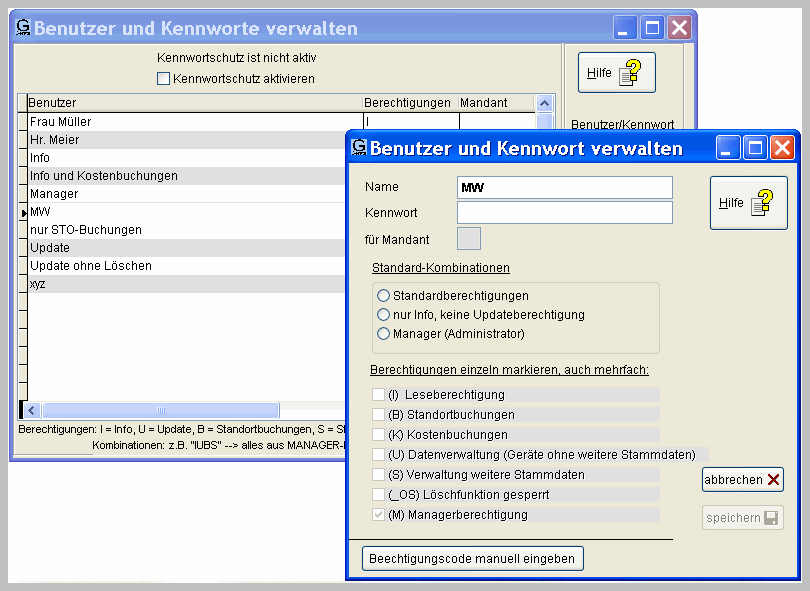810x591 pixels.
Task: Select Manager (Administrator) radio option
Action: click(384, 334)
